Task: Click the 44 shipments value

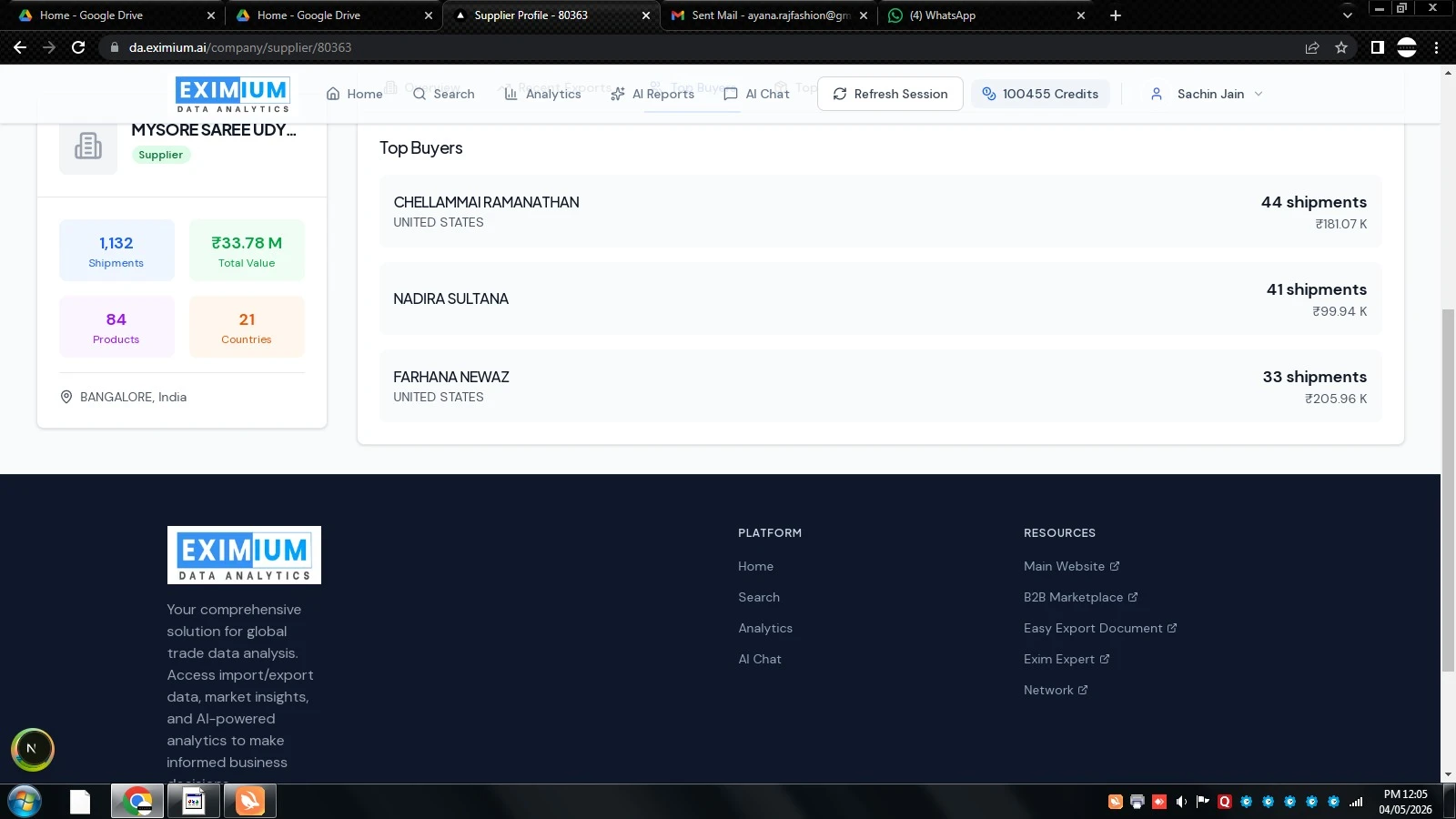Action: coord(1314,202)
